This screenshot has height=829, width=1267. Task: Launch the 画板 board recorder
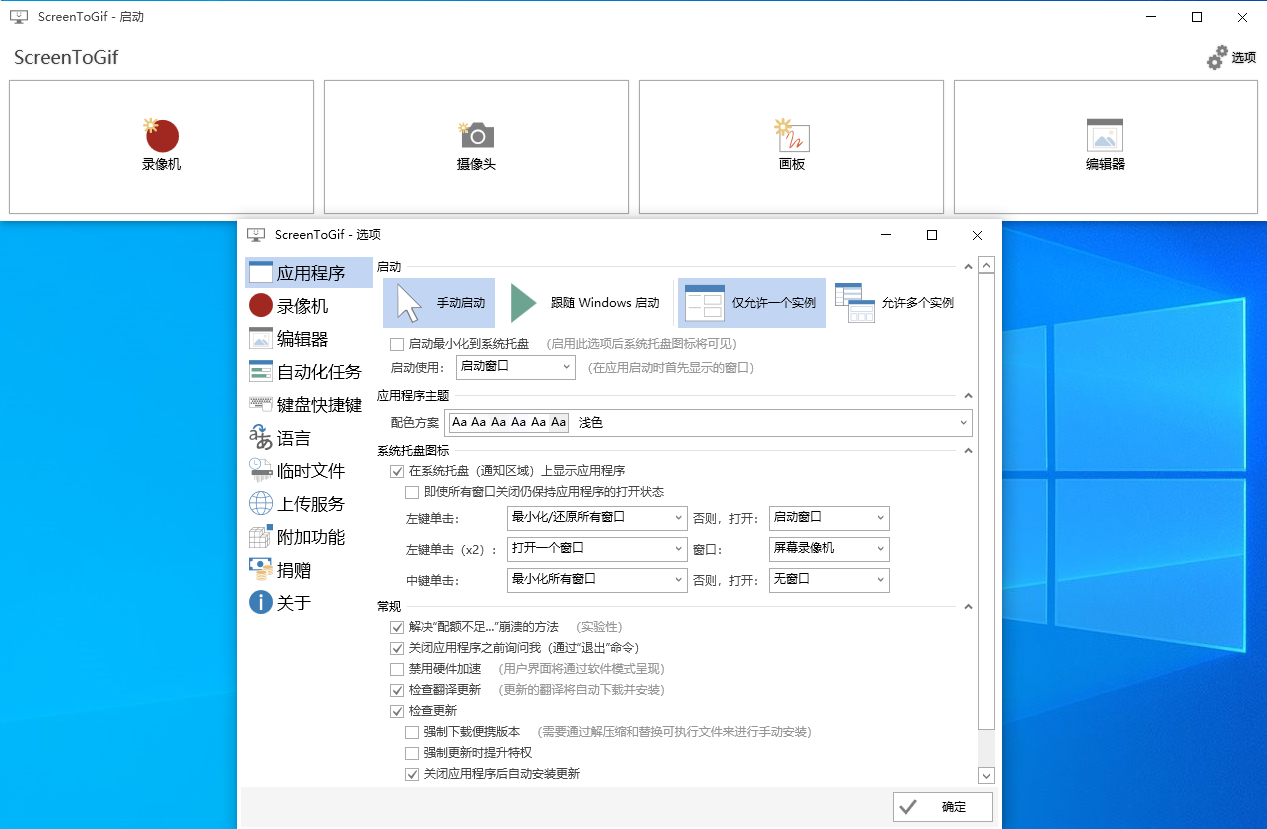tap(791, 135)
